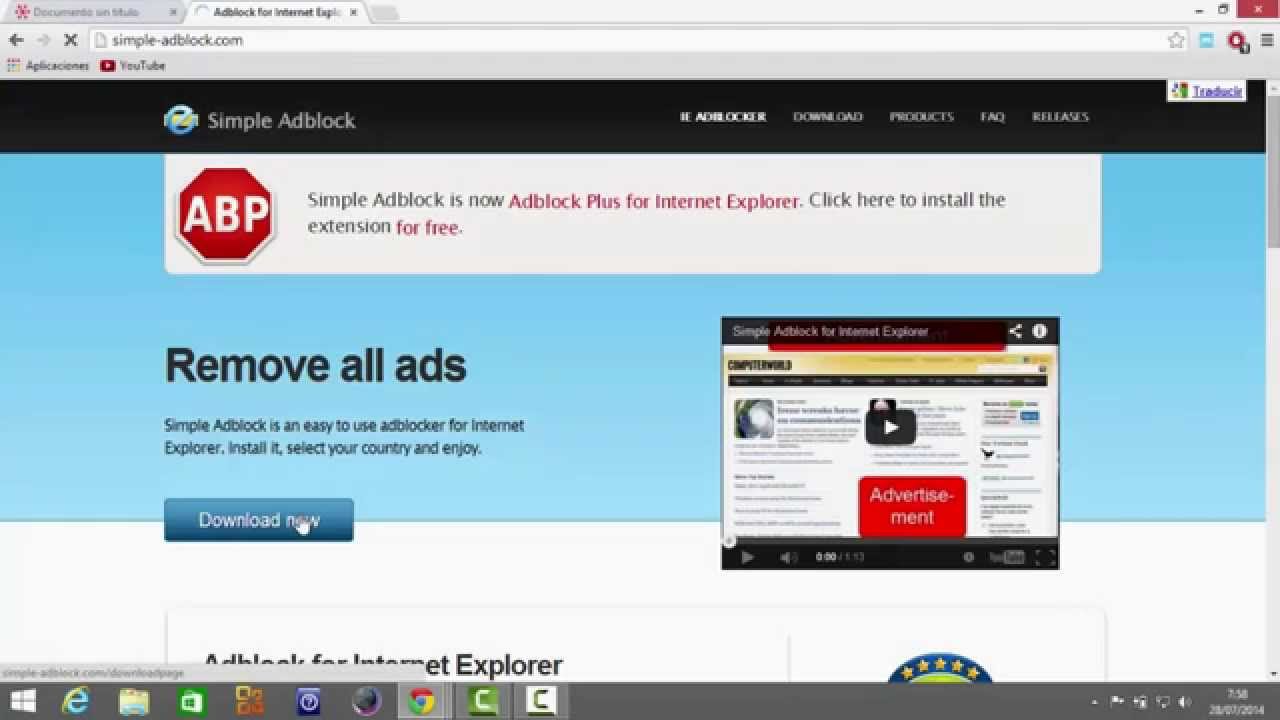Follow the Adblock Plus for Internet Explorer link
This screenshot has height=720, width=1280.
(654, 201)
